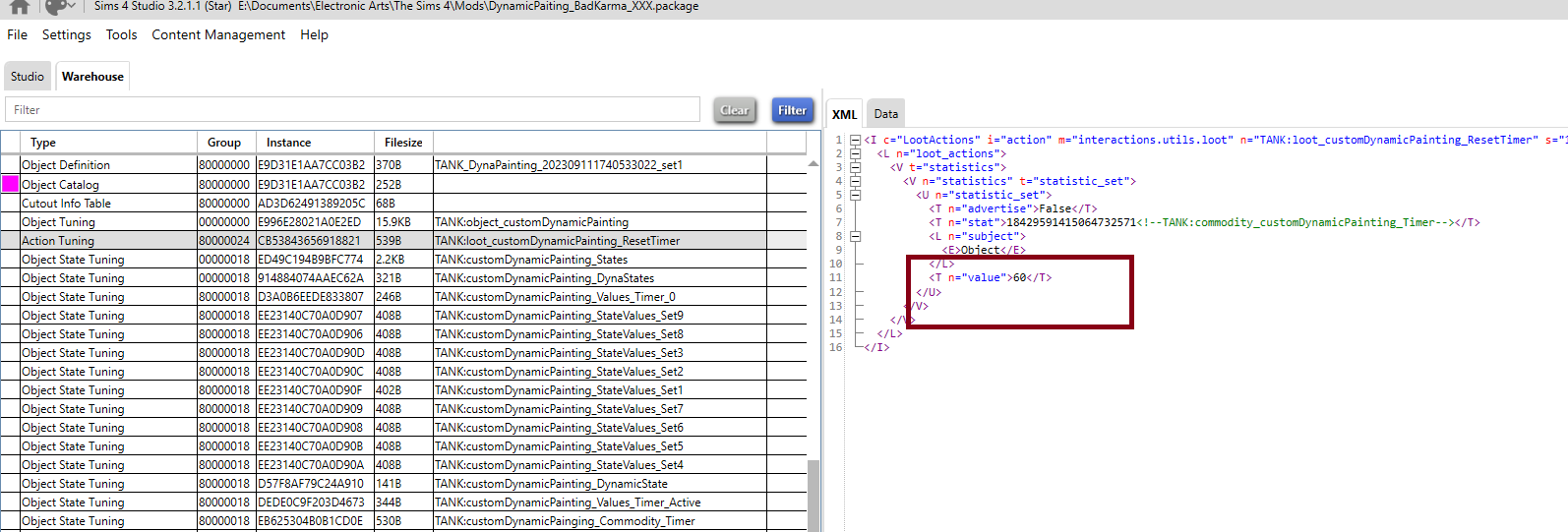Switch to the Data tab
The height and width of the screenshot is (532, 1568).
tap(886, 114)
